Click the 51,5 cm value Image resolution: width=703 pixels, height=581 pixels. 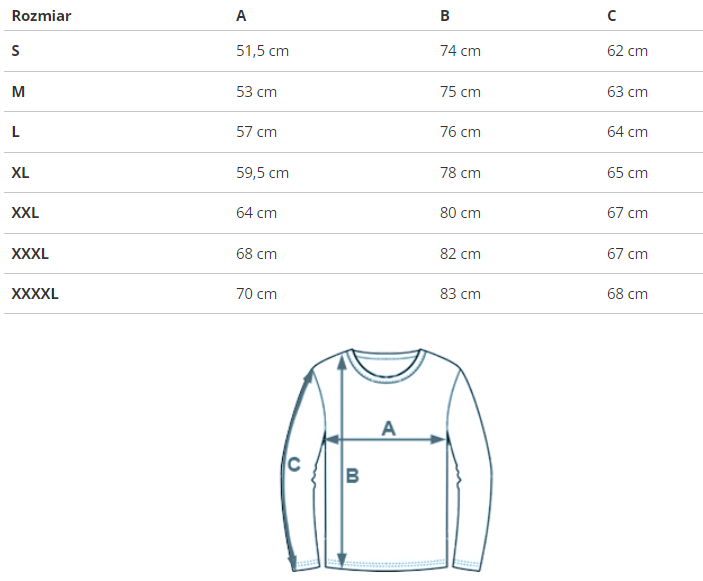coord(262,51)
